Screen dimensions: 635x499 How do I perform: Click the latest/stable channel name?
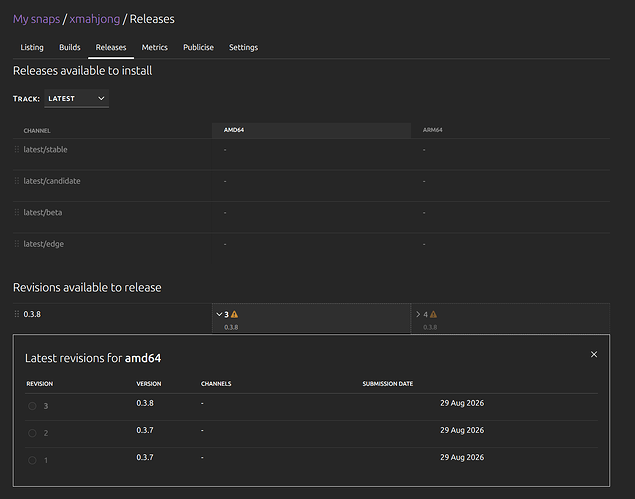click(45, 149)
